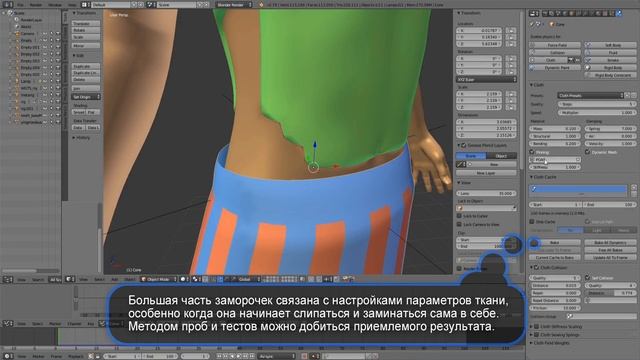Viewport: 640px width, 360px height.
Task: Open the File menu
Action: 20,5
